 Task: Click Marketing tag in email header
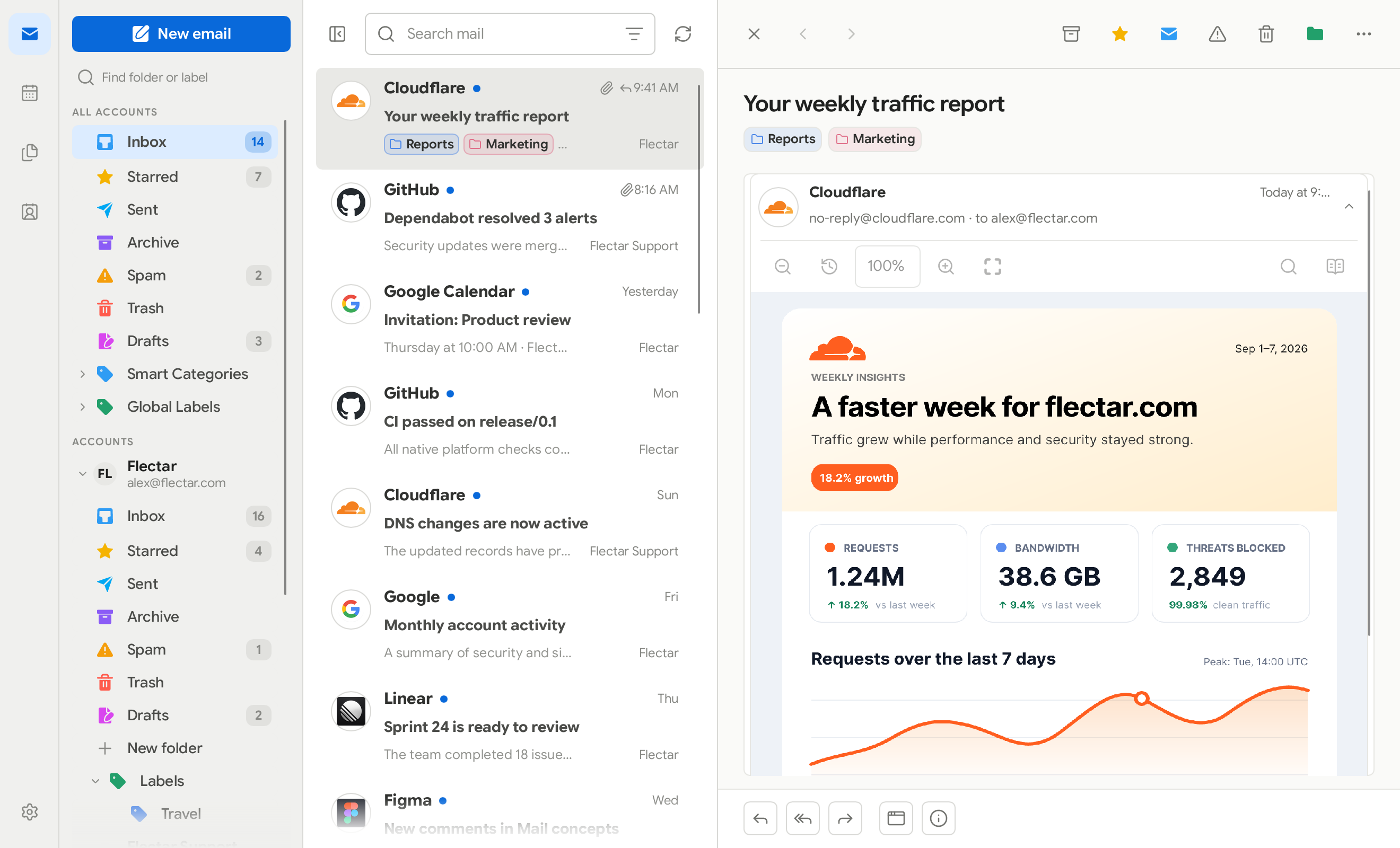pos(874,139)
